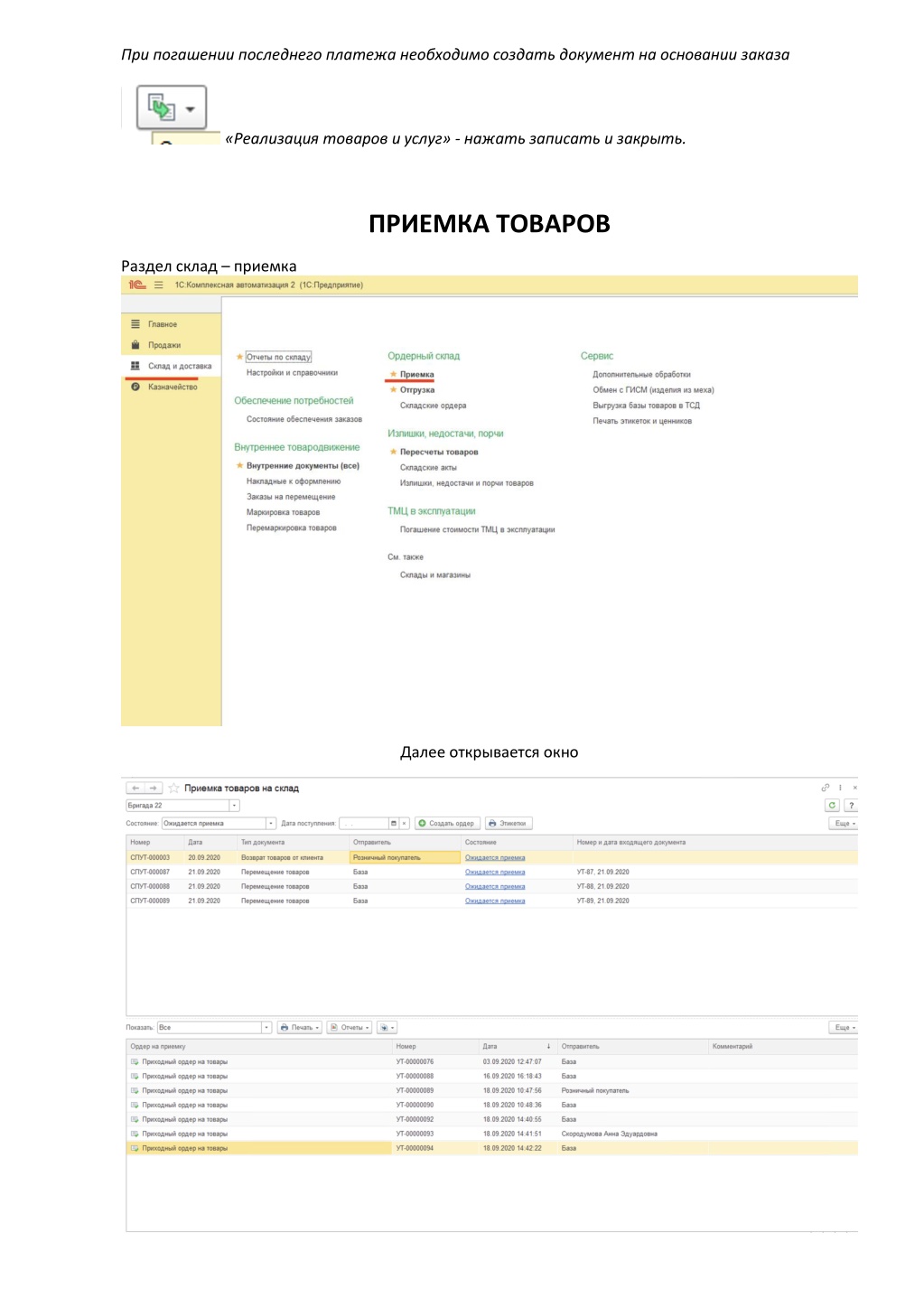Add Приемка товаров на склад to favorites star
This screenshot has height=1307, width=924.
pos(173,789)
